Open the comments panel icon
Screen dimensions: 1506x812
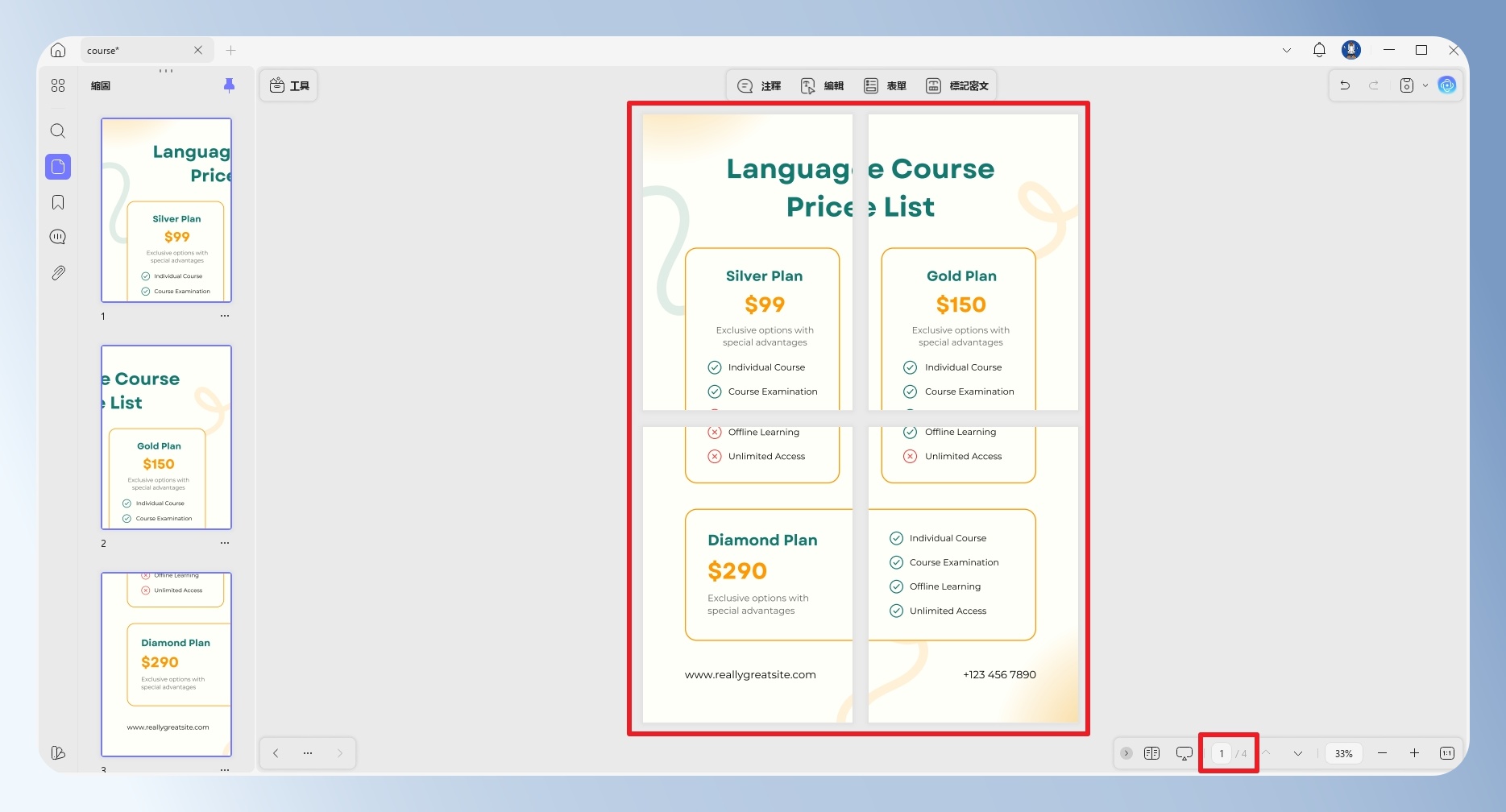pos(58,237)
